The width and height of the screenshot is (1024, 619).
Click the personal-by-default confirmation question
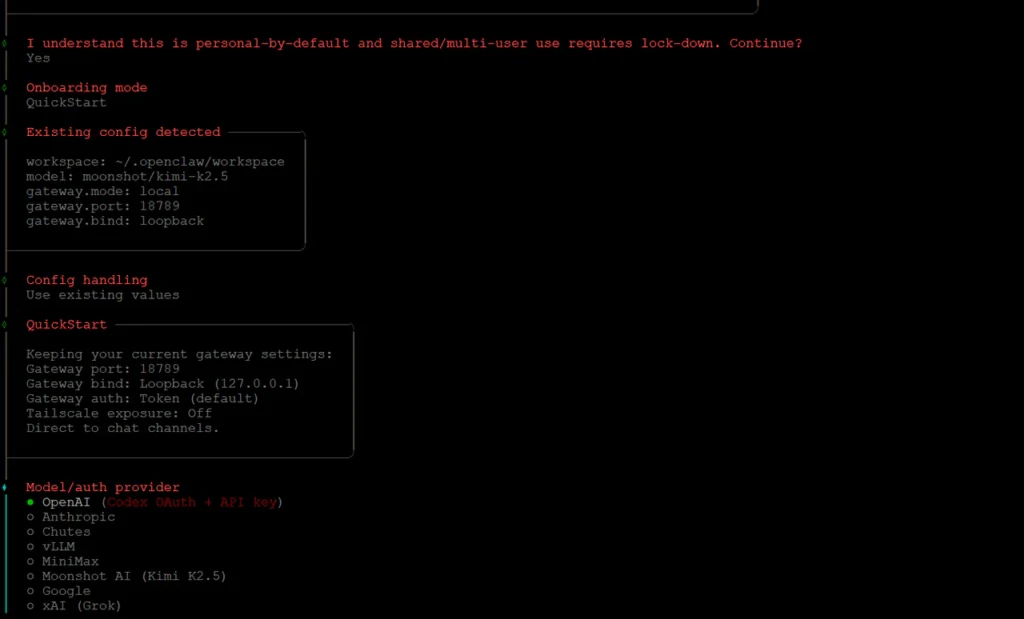(x=414, y=43)
